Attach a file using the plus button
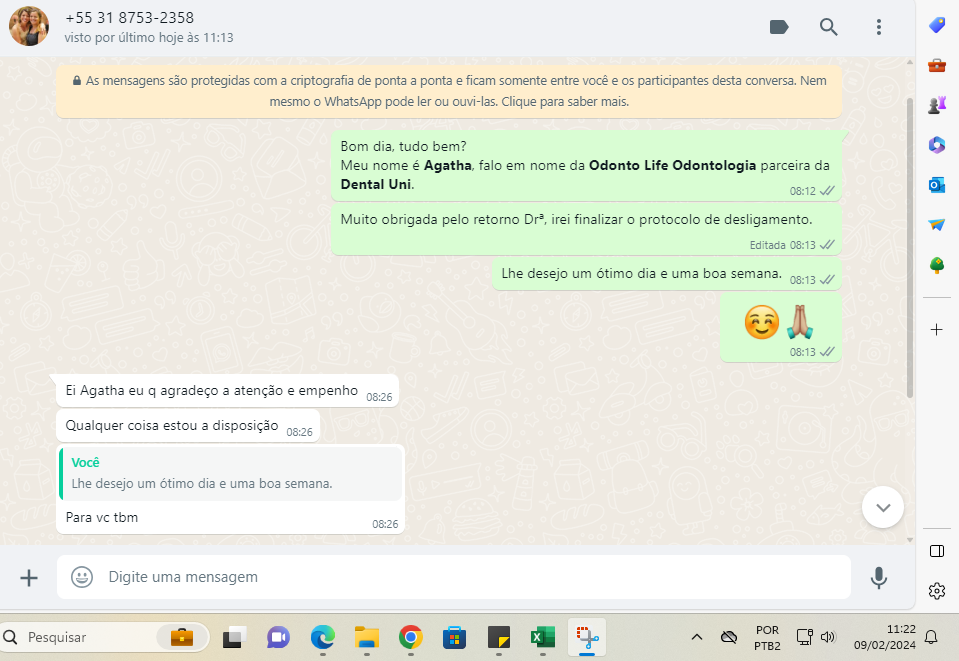This screenshot has height=661, width=959. pyautogui.click(x=29, y=577)
